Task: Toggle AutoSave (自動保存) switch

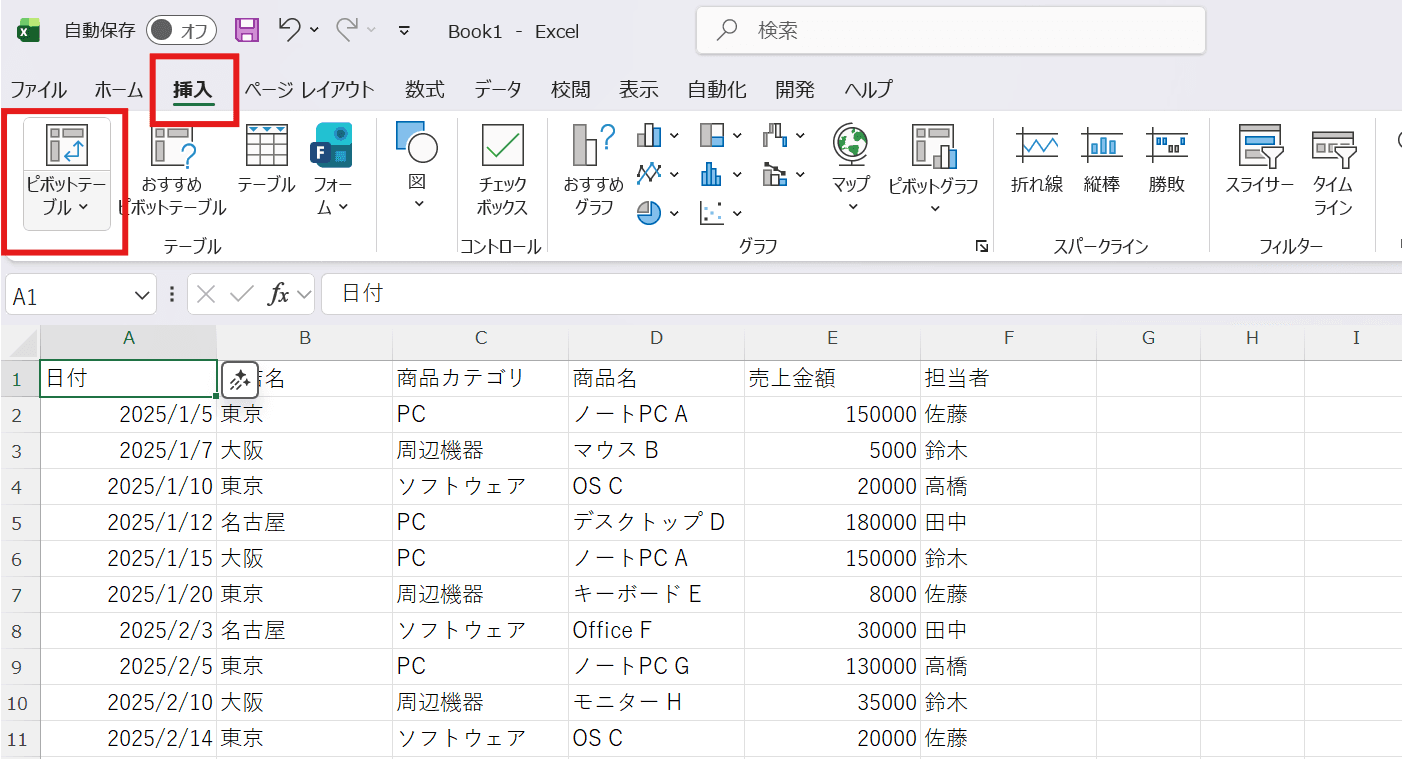Action: click(x=181, y=30)
